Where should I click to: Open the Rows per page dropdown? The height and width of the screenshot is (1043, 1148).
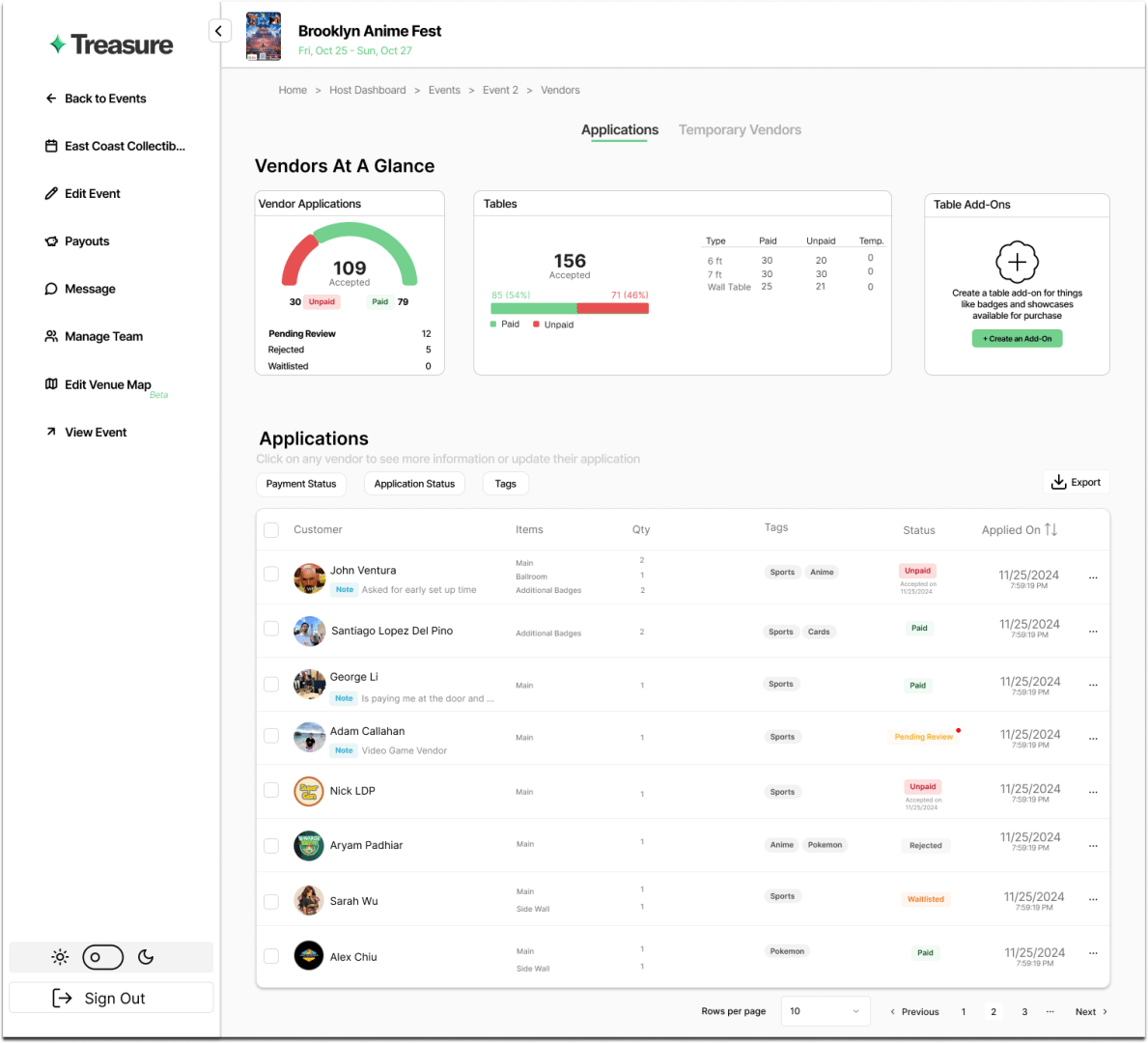point(826,1010)
